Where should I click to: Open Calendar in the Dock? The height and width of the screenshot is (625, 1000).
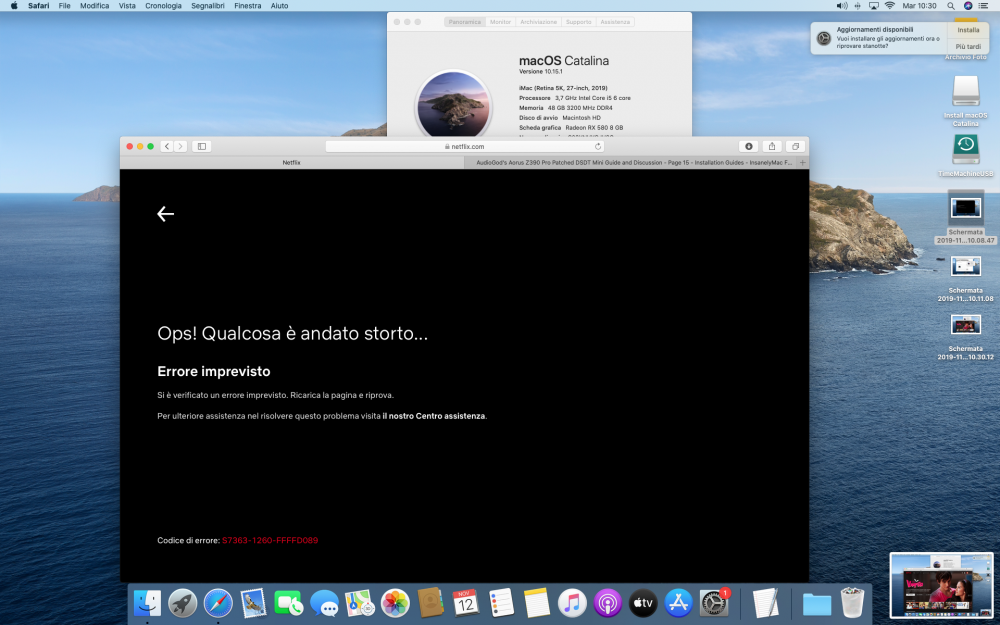466,602
